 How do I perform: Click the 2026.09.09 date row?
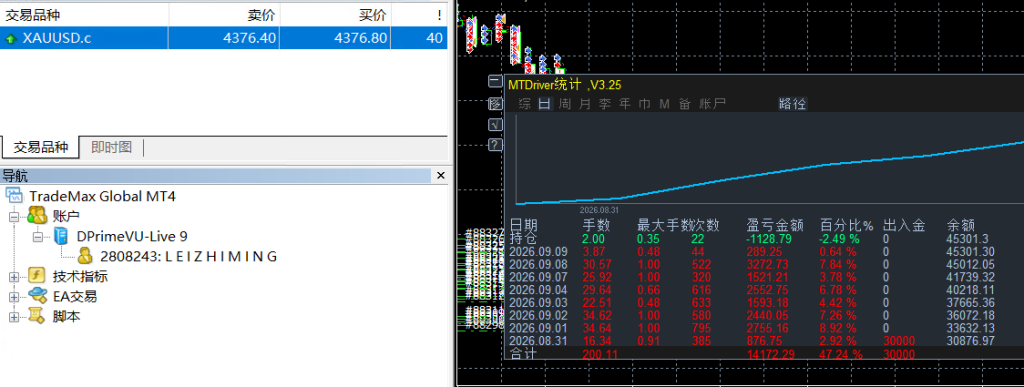point(539,251)
